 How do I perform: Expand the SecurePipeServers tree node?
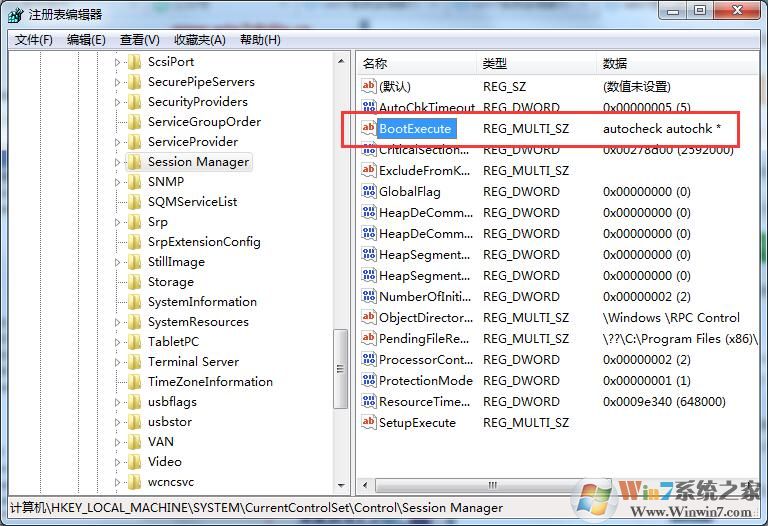[117, 82]
